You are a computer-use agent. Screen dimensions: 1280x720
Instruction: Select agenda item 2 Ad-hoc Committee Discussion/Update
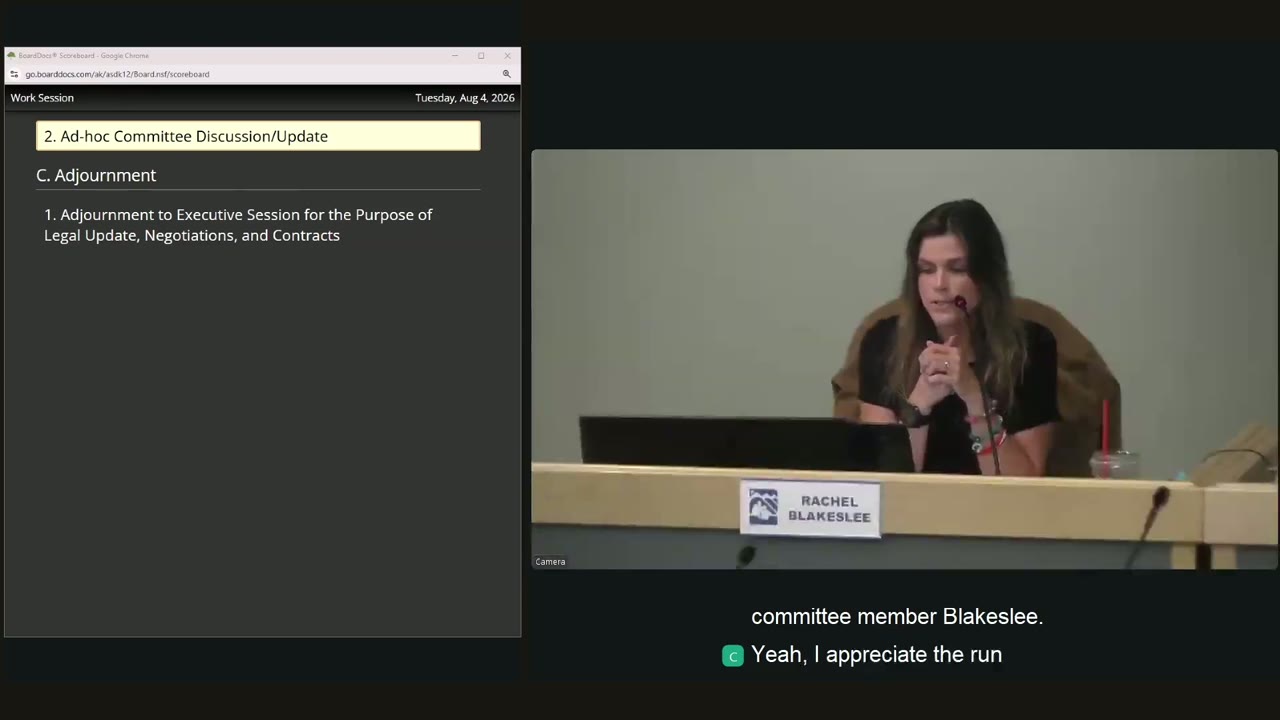[x=258, y=136]
